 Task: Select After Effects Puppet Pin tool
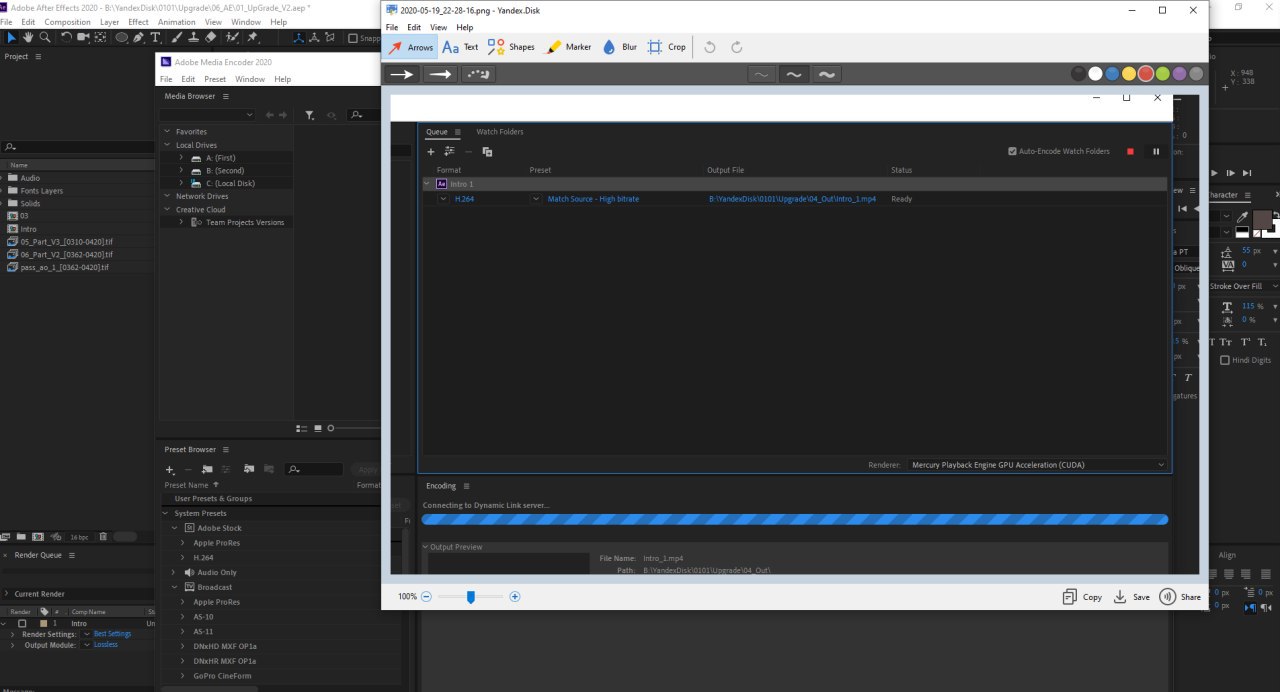tap(252, 38)
